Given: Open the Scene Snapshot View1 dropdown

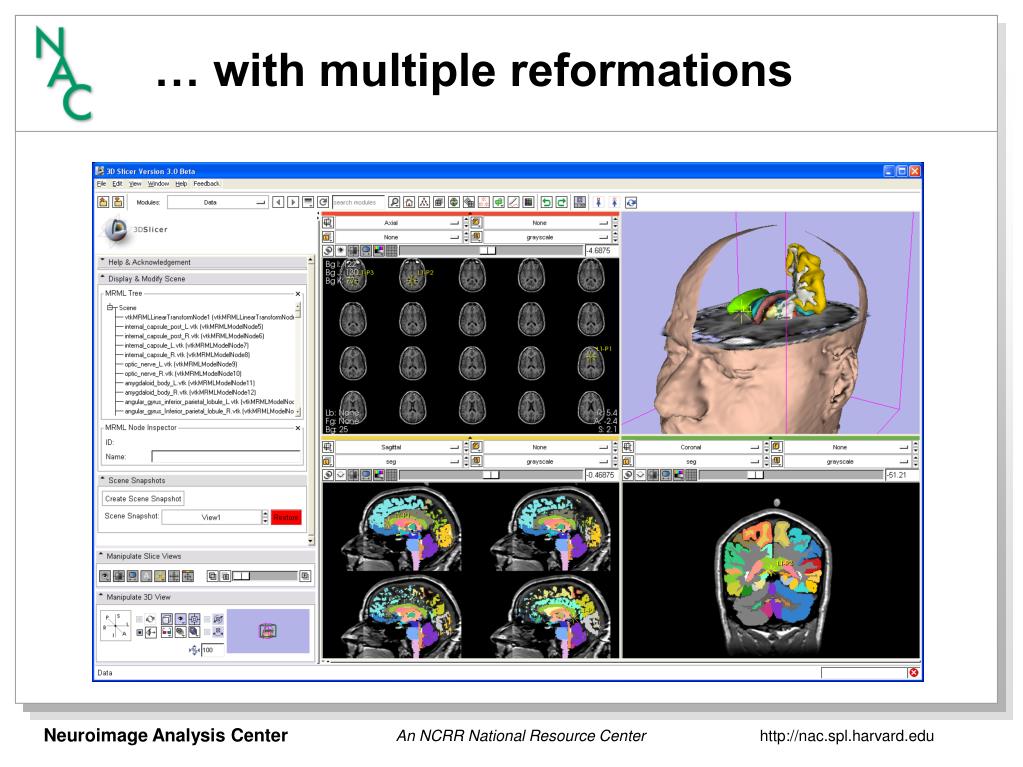Looking at the screenshot, I should (x=211, y=517).
